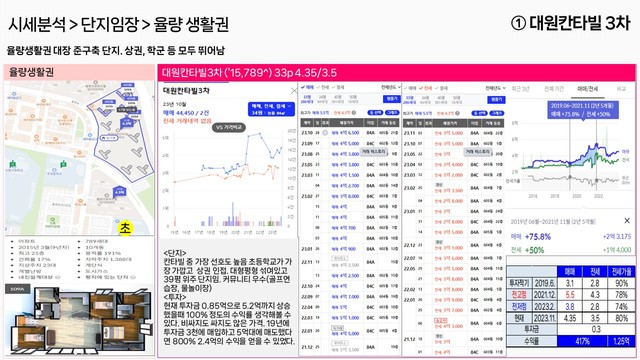
Task: Select the 33평 size tab in first list
Action: click(307, 99)
